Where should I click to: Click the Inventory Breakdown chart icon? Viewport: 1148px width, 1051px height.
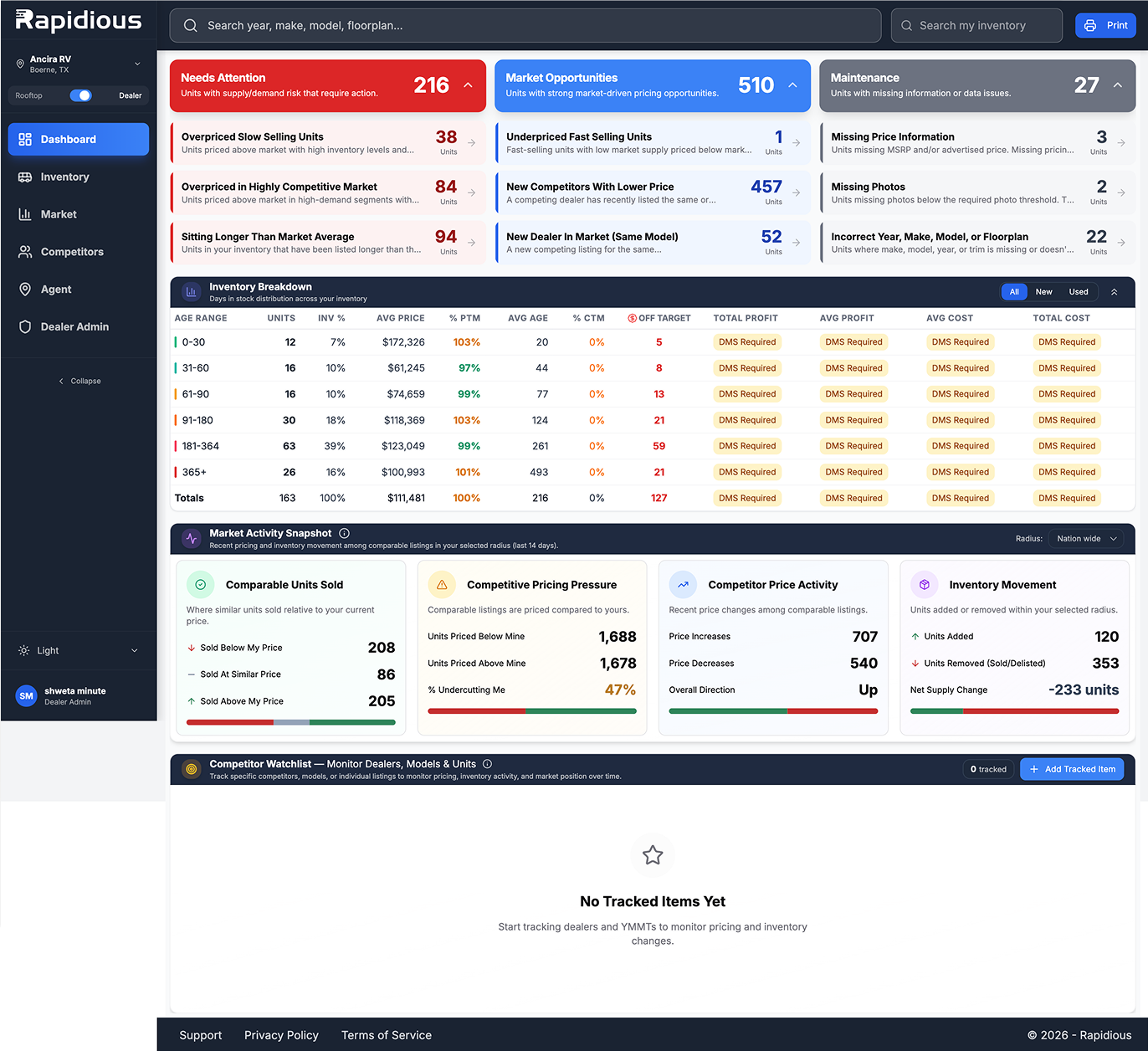[192, 292]
